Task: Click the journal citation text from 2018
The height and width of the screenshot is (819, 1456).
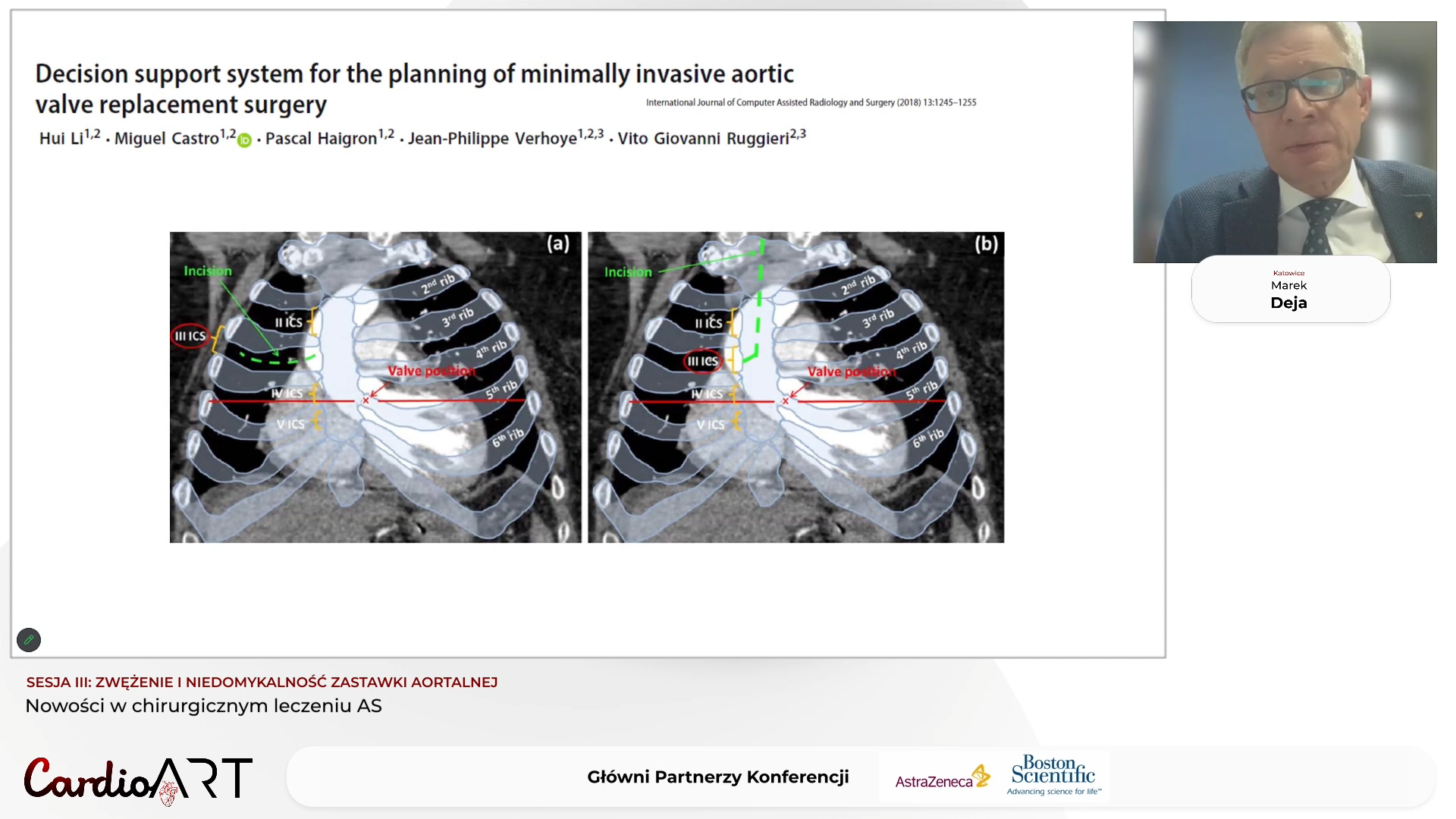Action: (x=809, y=102)
